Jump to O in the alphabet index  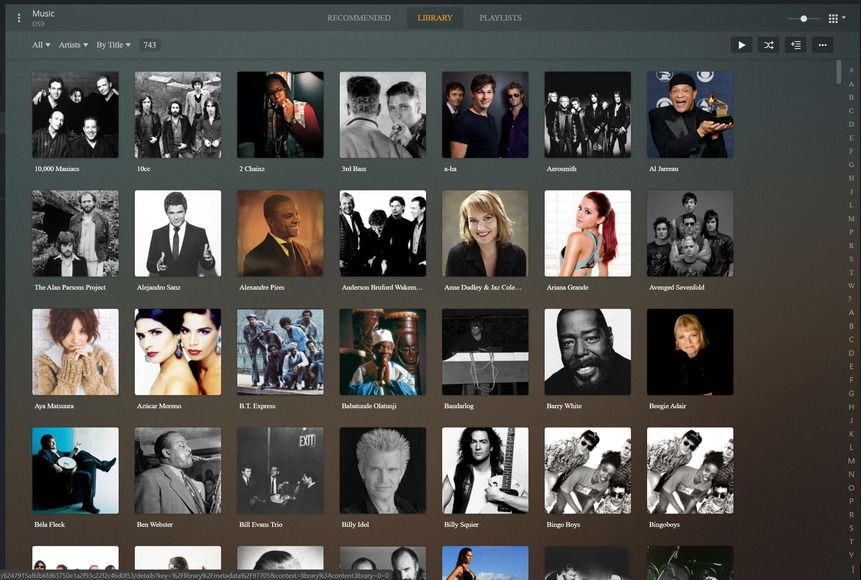(851, 488)
